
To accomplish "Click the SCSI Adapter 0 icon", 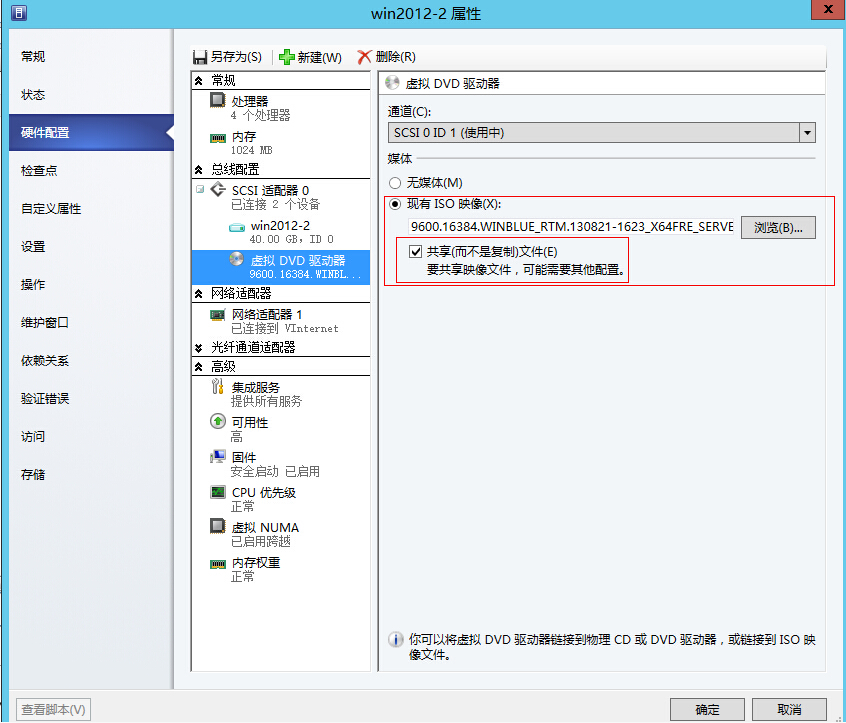I will (218, 189).
